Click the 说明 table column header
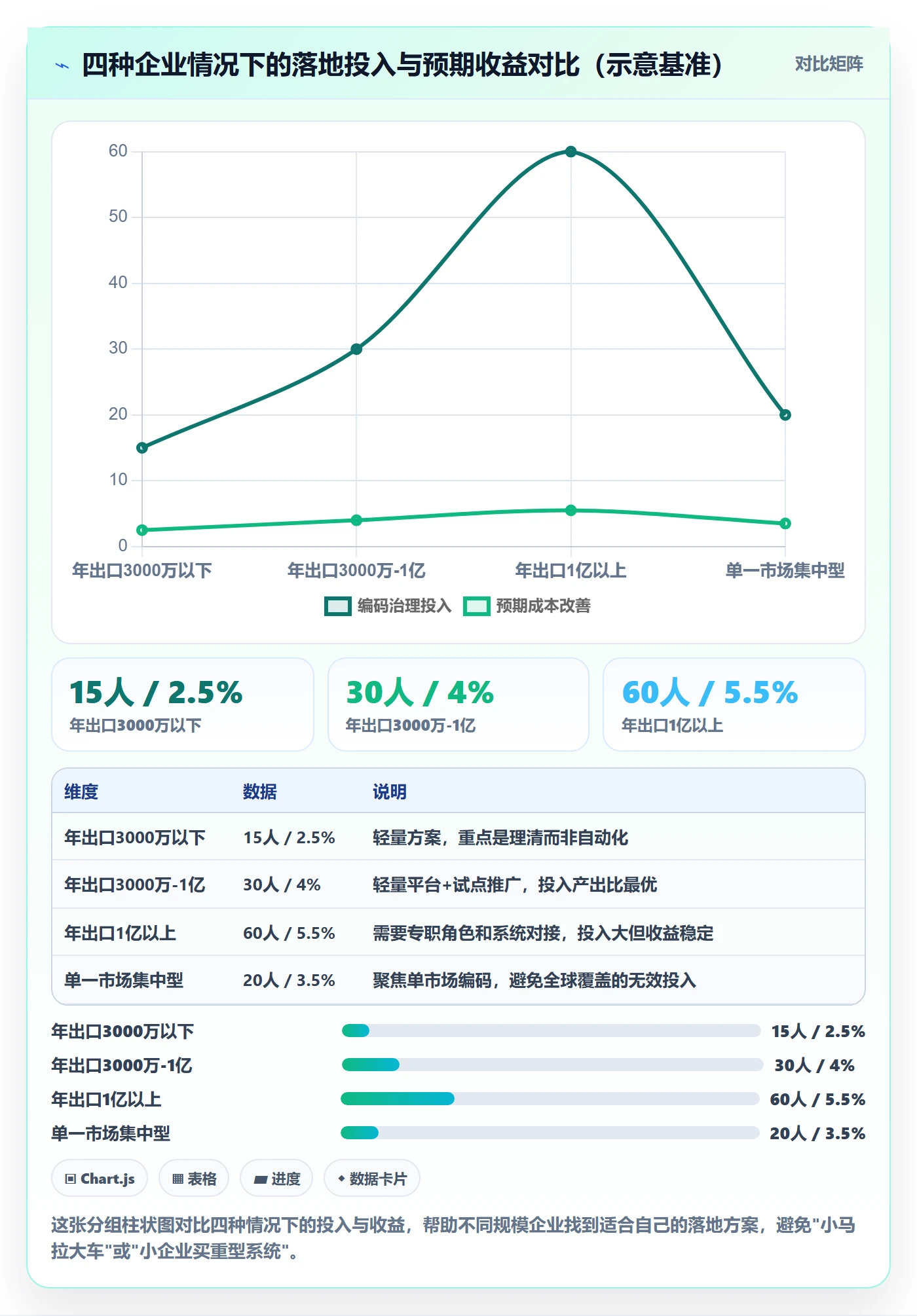Viewport: 917px width, 1316px height. coord(390,792)
